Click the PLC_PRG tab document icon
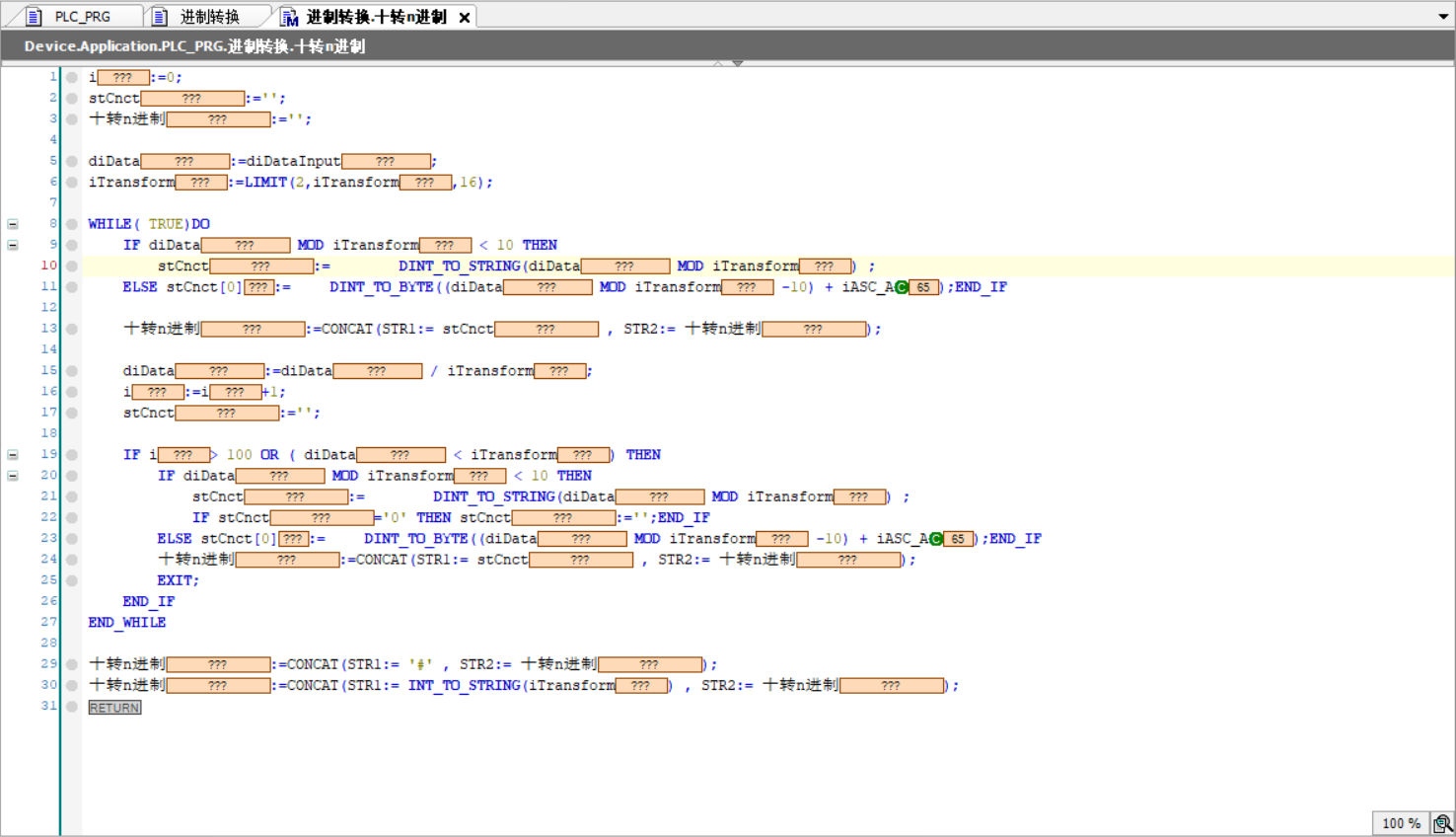The image size is (1456, 837). [x=34, y=17]
